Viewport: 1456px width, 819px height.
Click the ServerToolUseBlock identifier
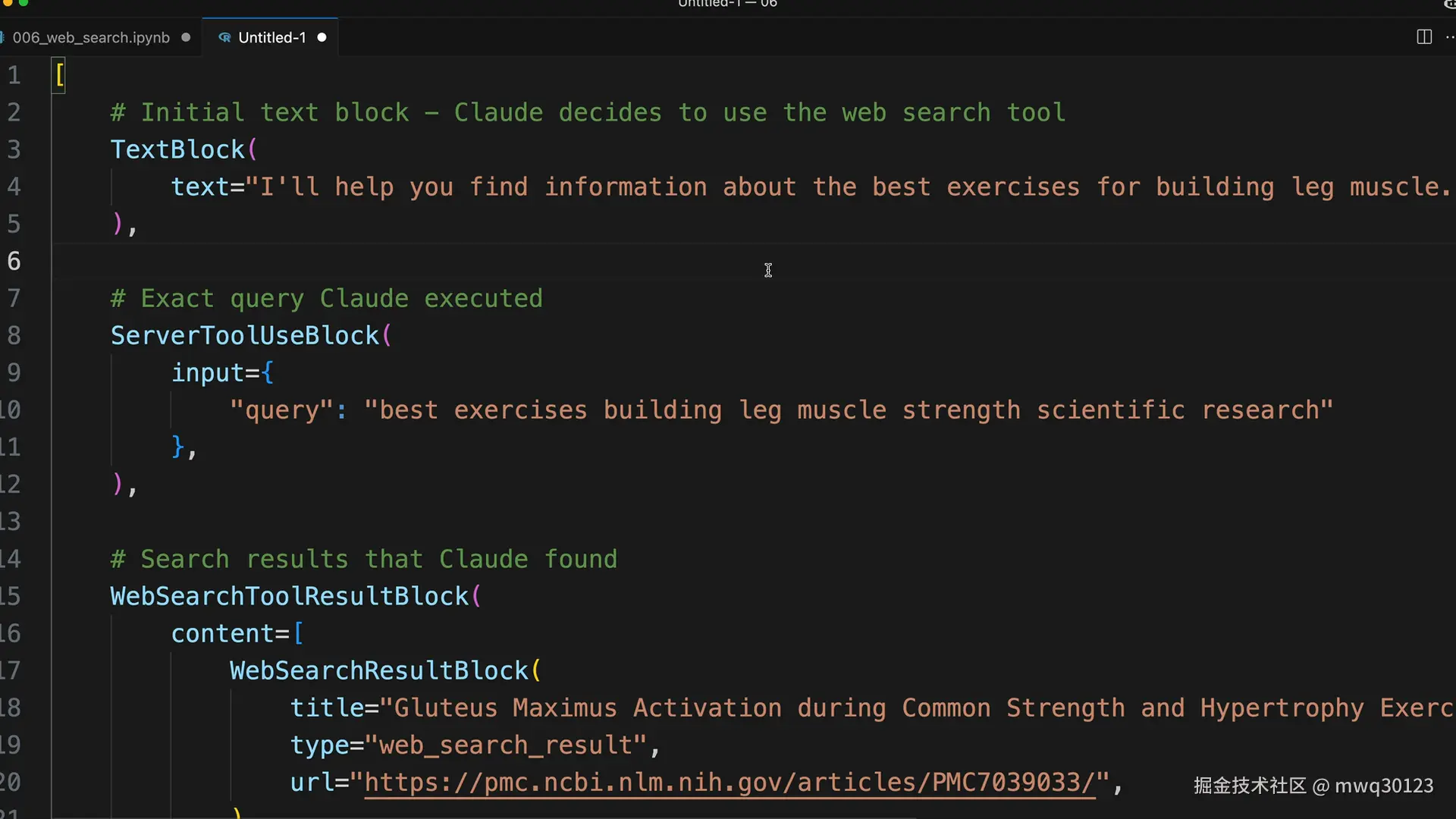coord(244,335)
